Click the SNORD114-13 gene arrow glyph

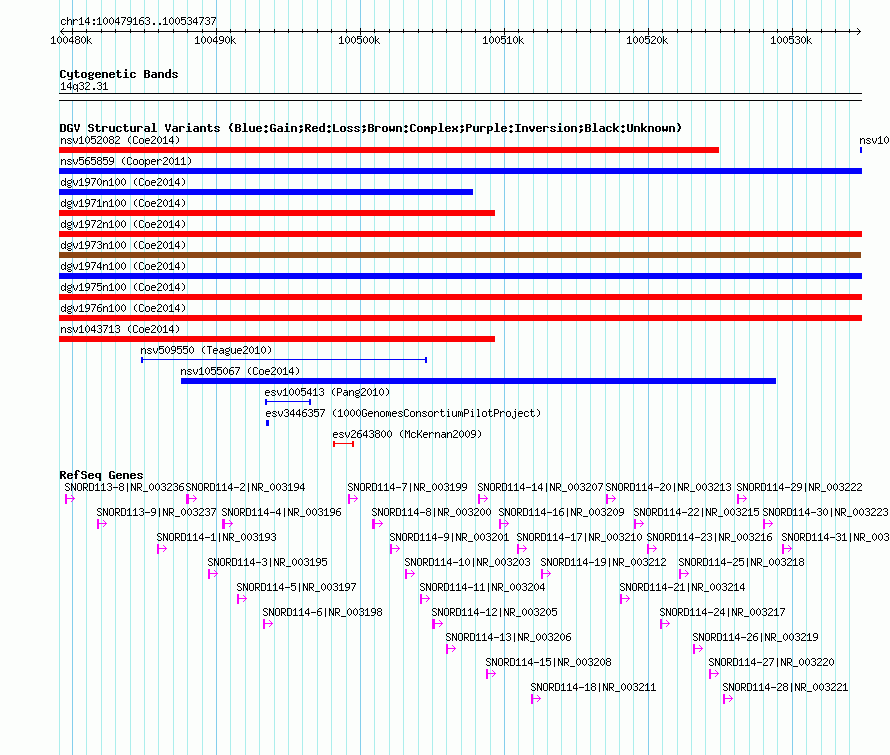pyautogui.click(x=451, y=649)
